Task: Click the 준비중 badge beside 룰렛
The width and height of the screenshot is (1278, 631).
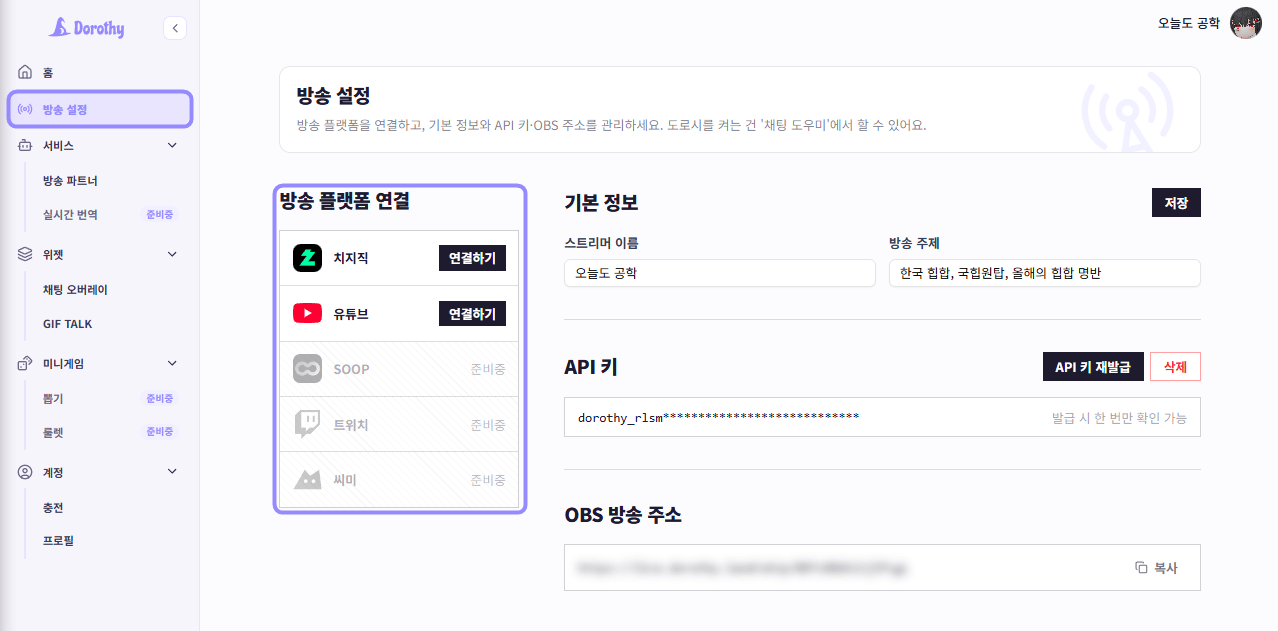Action: click(x=160, y=433)
